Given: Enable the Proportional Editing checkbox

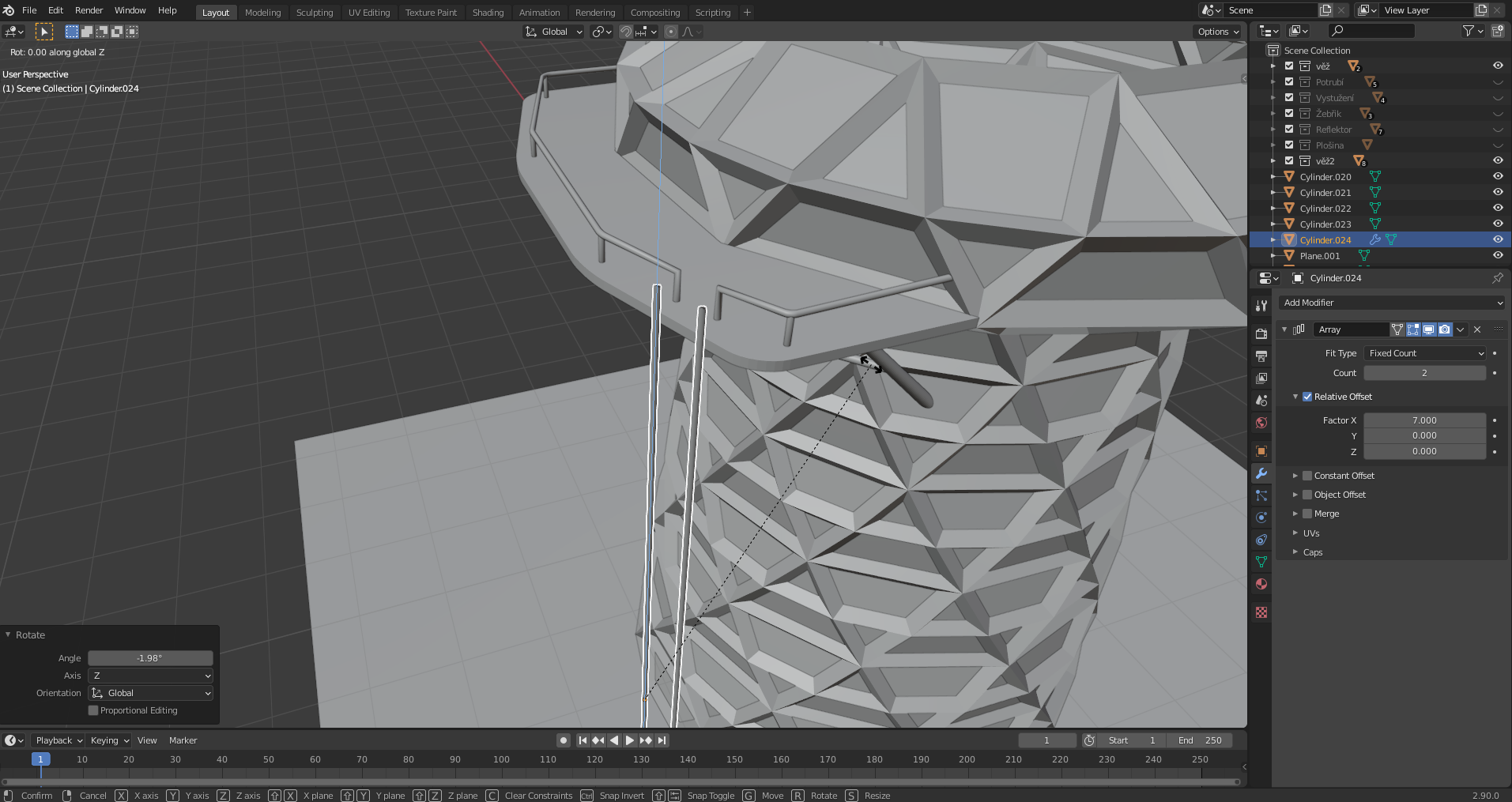Looking at the screenshot, I should [93, 710].
